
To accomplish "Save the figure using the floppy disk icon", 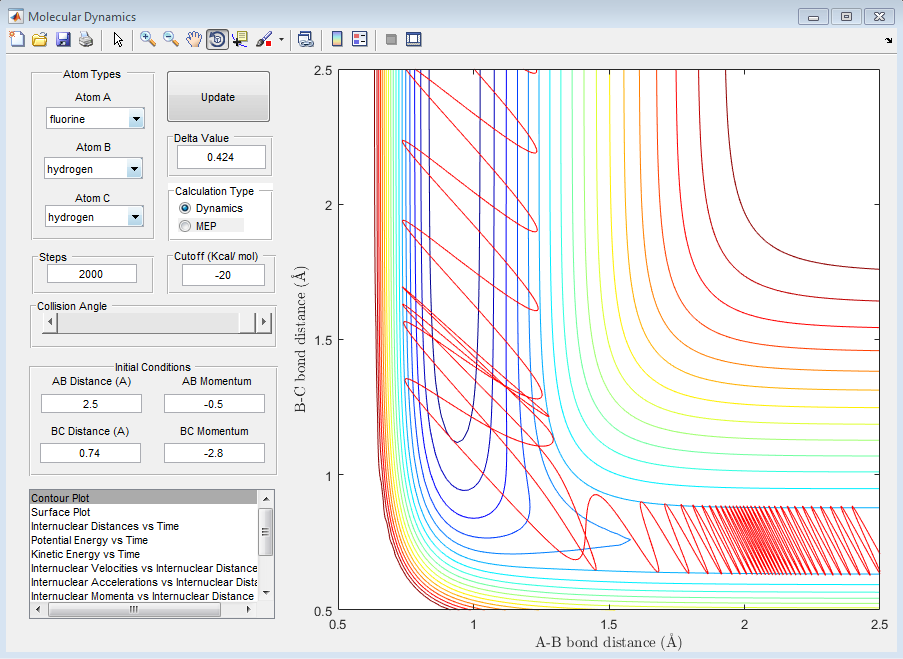I will pos(63,39).
